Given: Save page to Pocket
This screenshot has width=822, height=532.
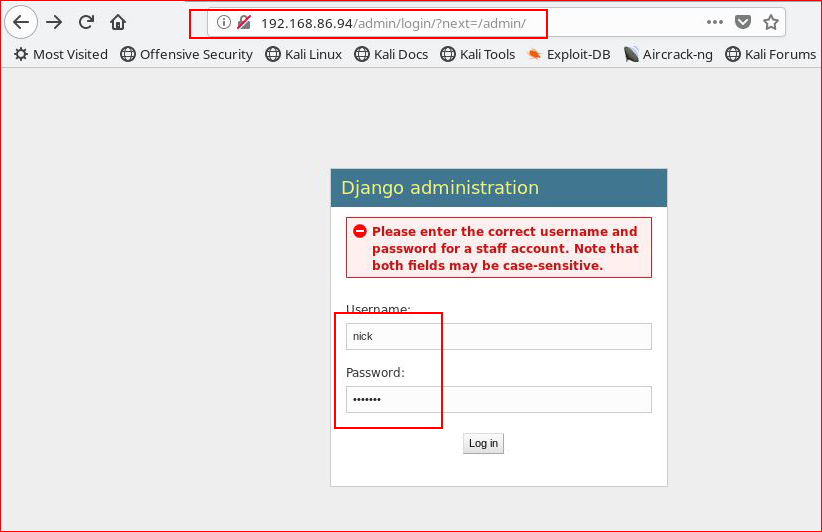Looking at the screenshot, I should pos(743,22).
